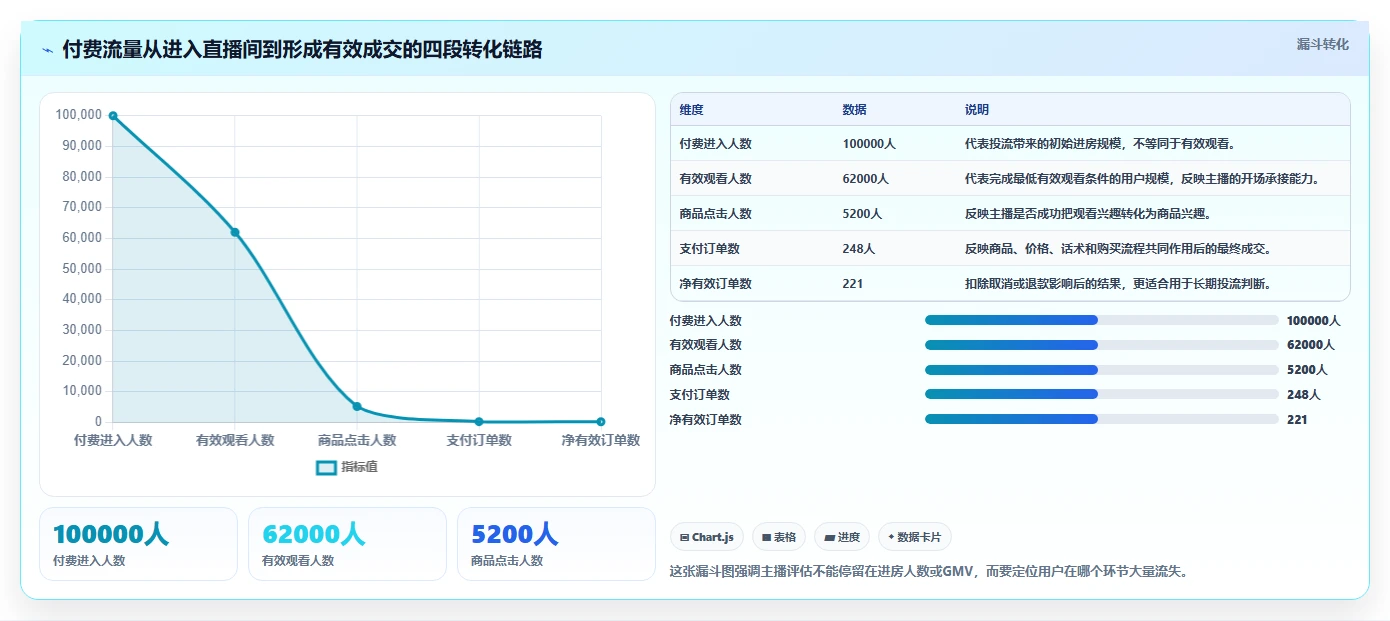
Task: Open the 62000人 有效观看人数 stat card
Action: (x=347, y=544)
